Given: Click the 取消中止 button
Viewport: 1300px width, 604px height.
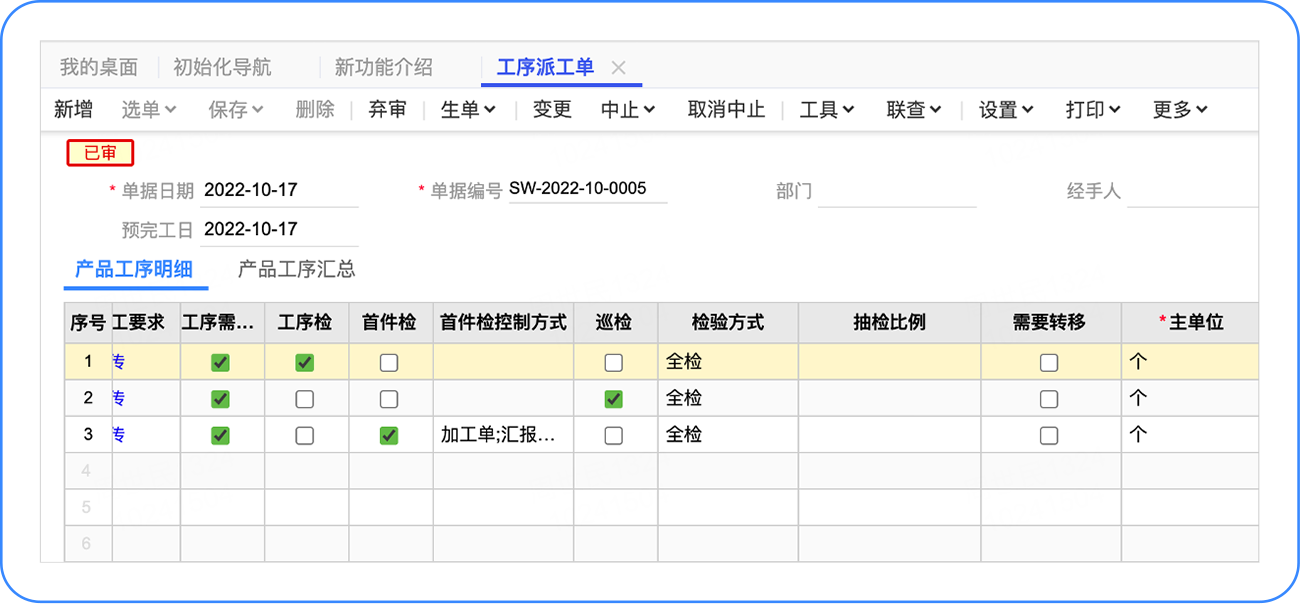Looking at the screenshot, I should pos(726,110).
